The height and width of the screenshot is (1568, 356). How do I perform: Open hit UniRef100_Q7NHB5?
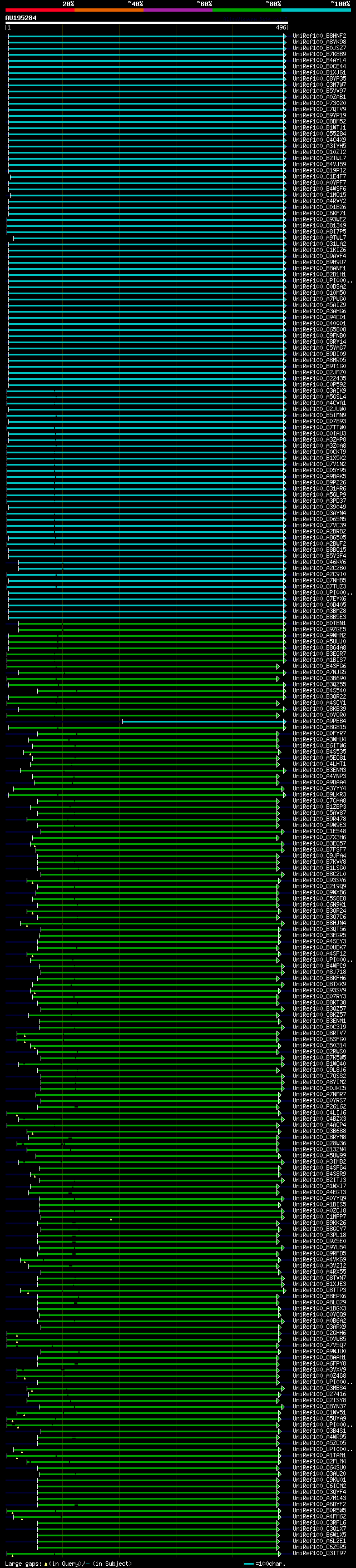point(319,581)
